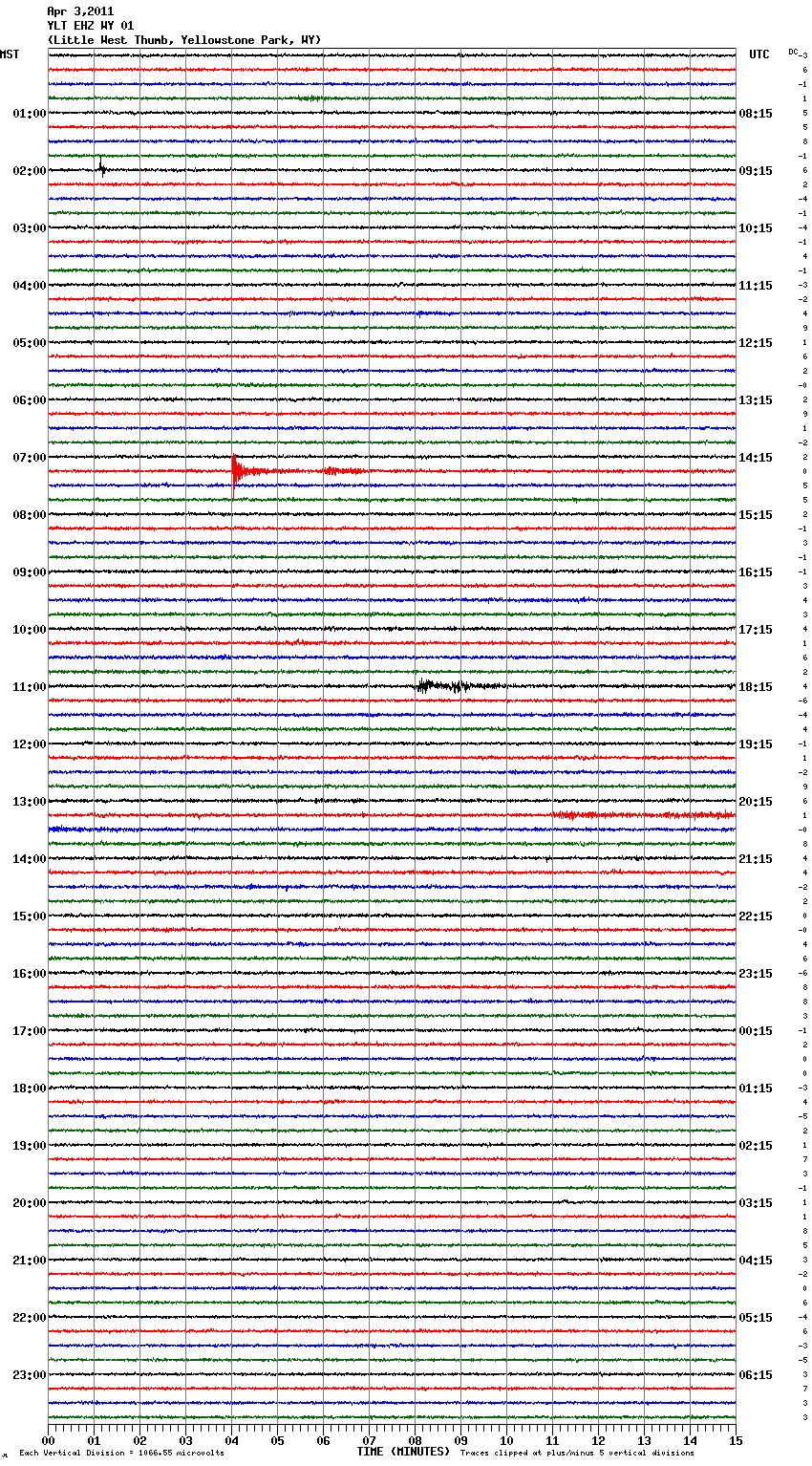Click the '02:00' MST hour label

(x=29, y=171)
